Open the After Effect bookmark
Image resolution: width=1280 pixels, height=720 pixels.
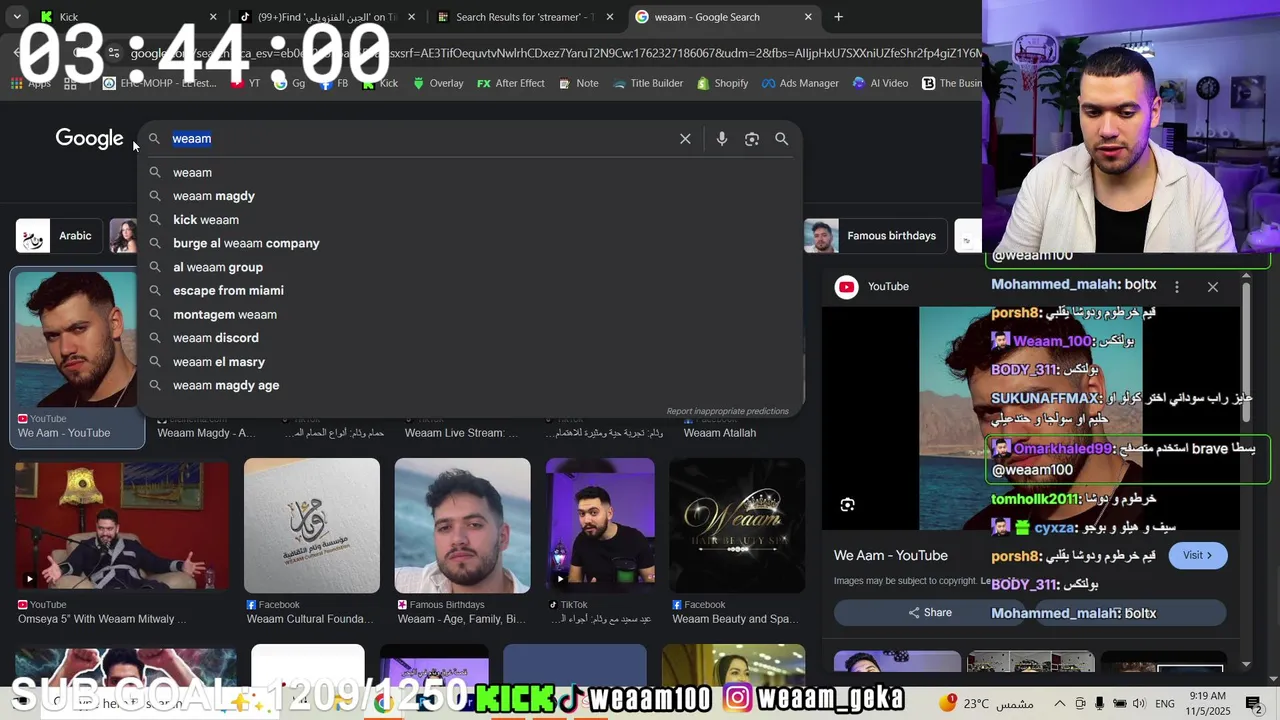[511, 83]
